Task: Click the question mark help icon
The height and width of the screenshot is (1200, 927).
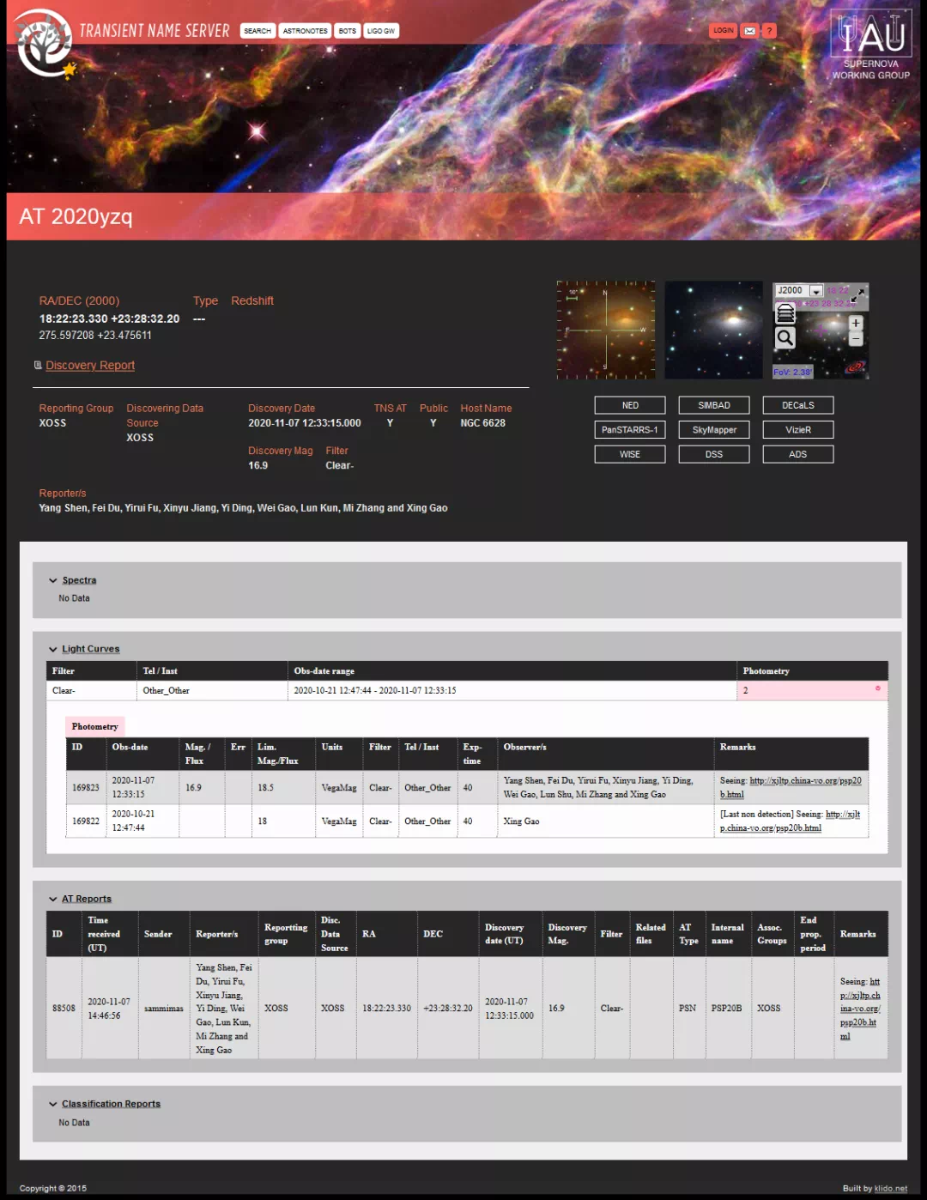Action: 769,31
